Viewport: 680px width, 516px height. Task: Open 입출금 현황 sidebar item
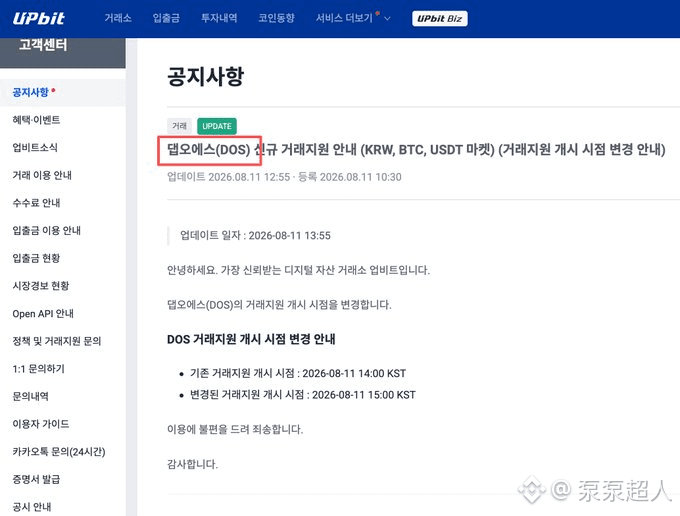click(x=36, y=258)
